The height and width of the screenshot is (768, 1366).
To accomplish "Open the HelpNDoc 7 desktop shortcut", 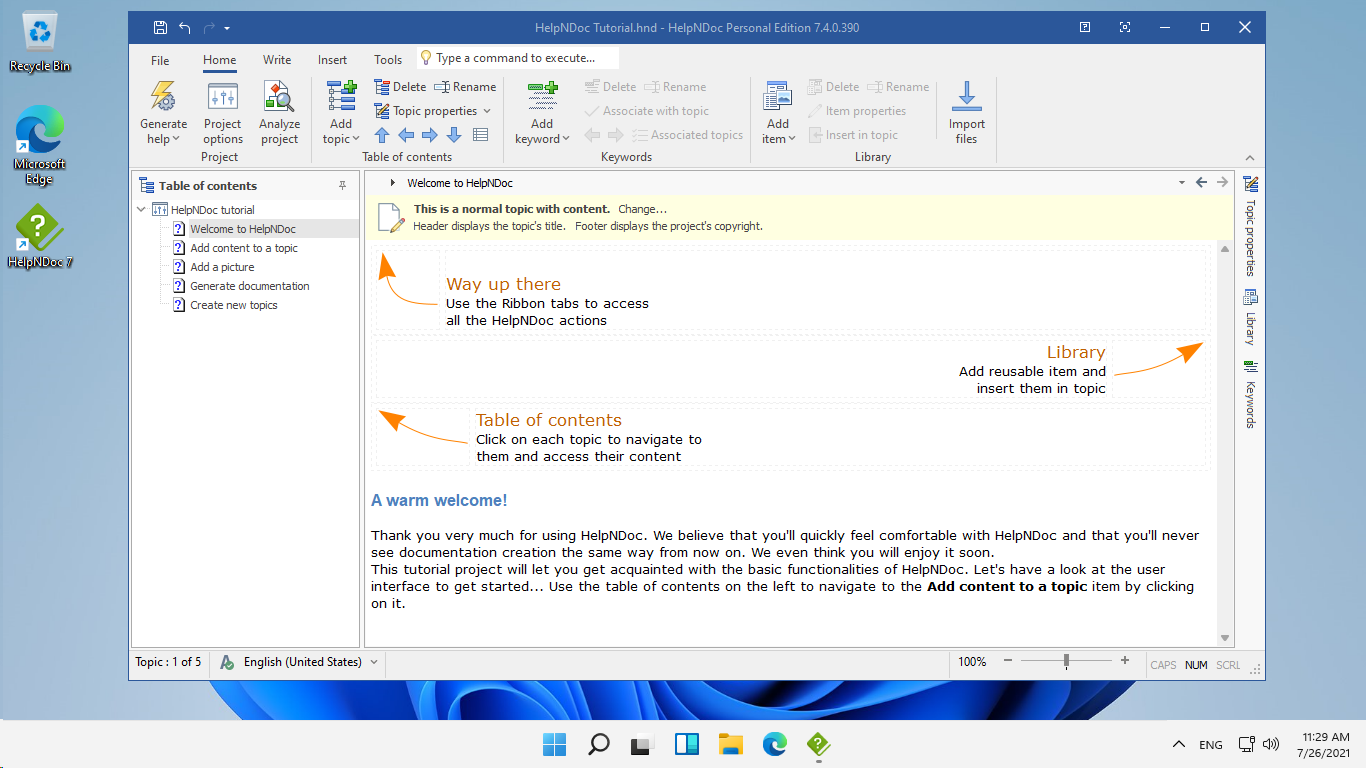I will tap(40, 236).
